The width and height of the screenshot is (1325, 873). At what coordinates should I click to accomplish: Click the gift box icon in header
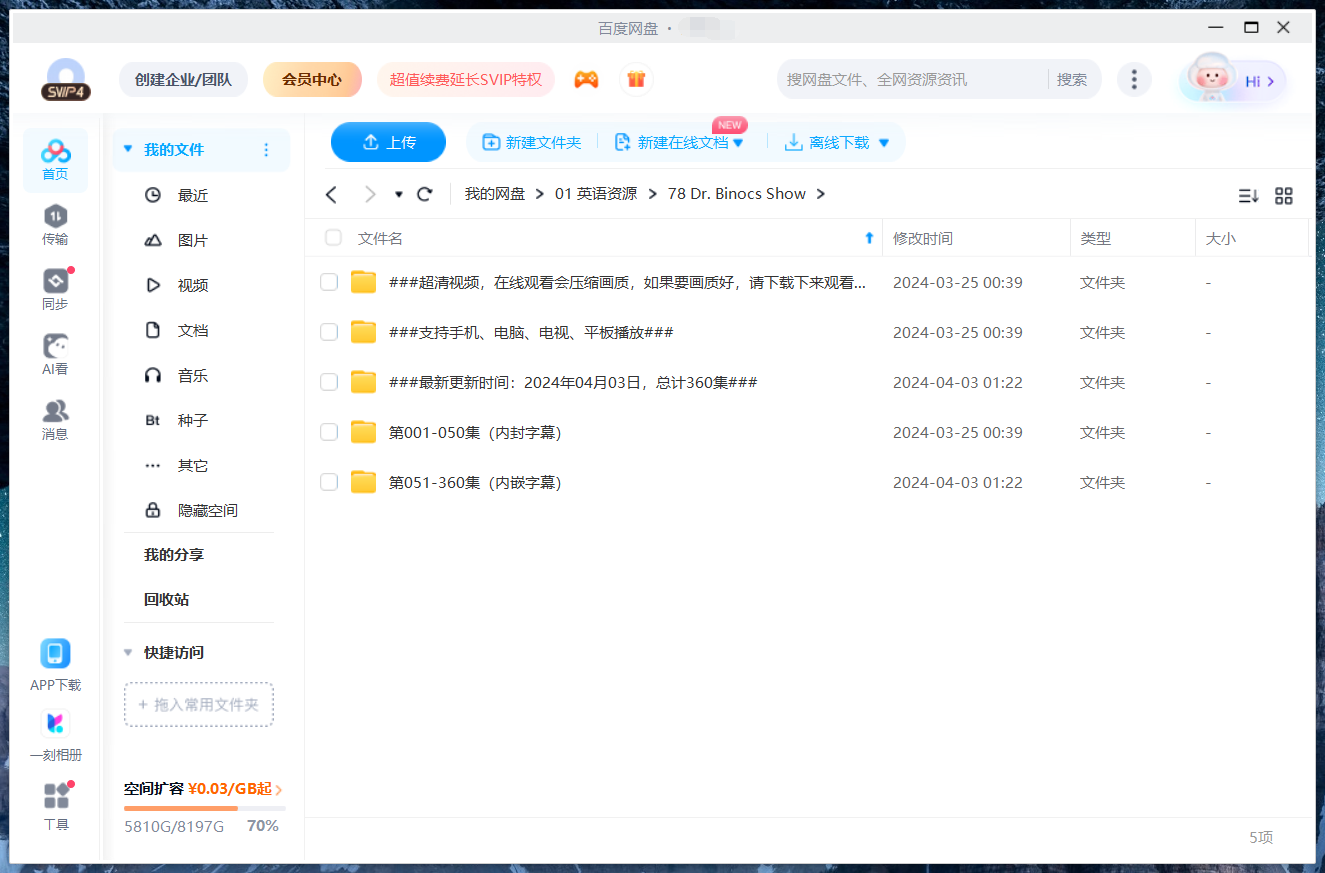(x=636, y=79)
